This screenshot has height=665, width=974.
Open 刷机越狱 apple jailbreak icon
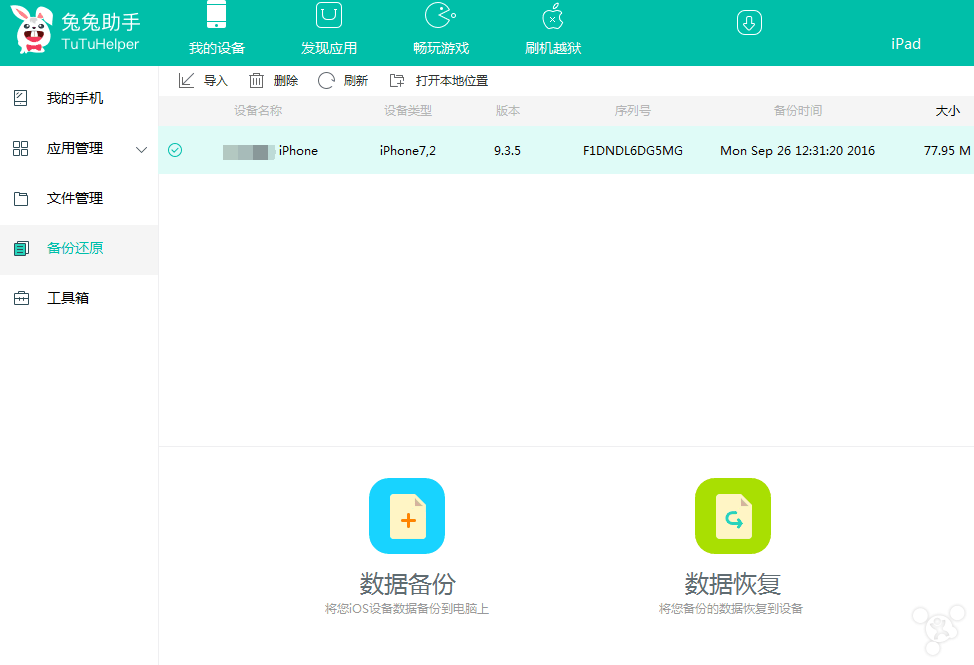(x=553, y=16)
